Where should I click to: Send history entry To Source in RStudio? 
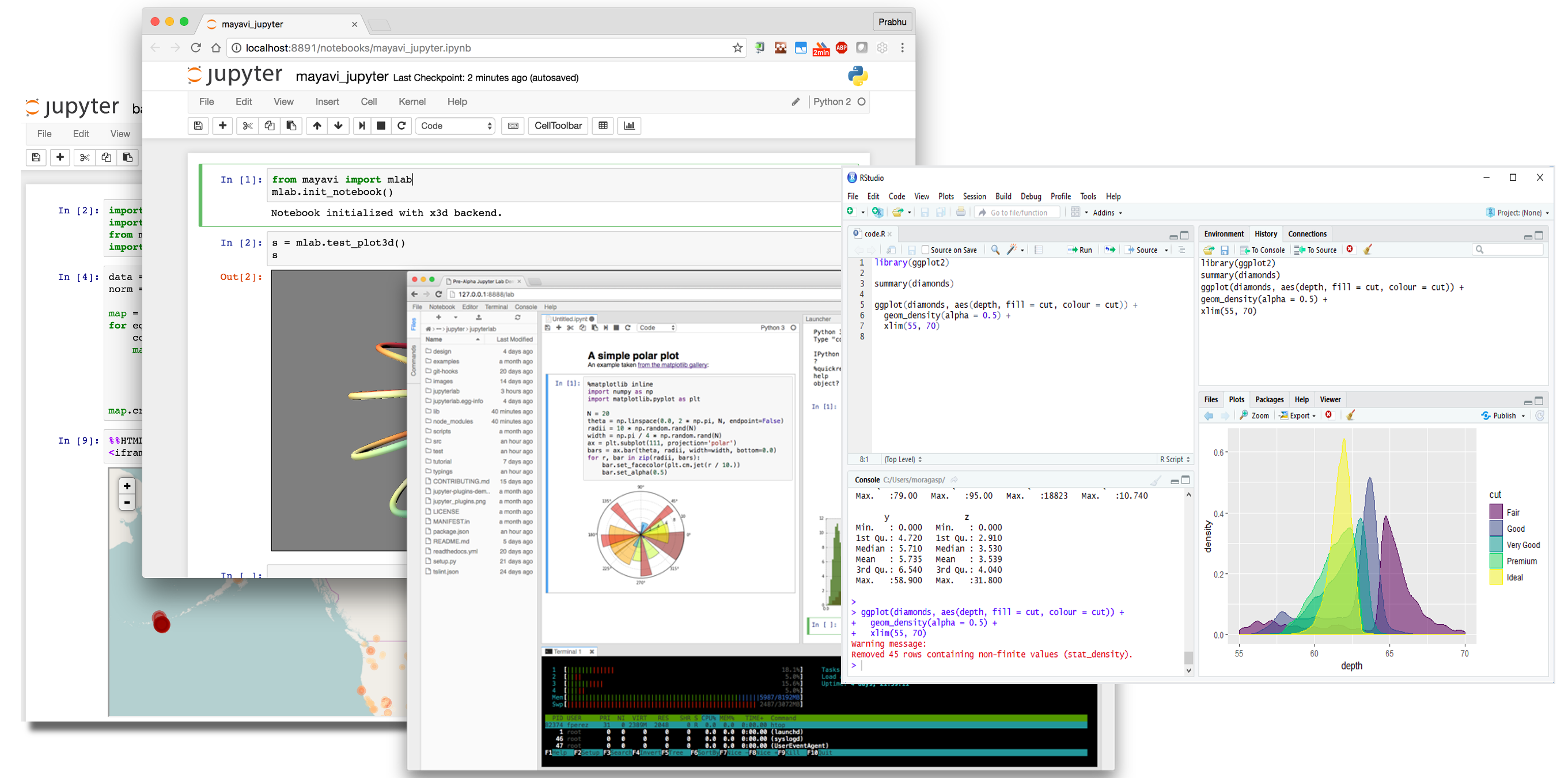[1316, 250]
